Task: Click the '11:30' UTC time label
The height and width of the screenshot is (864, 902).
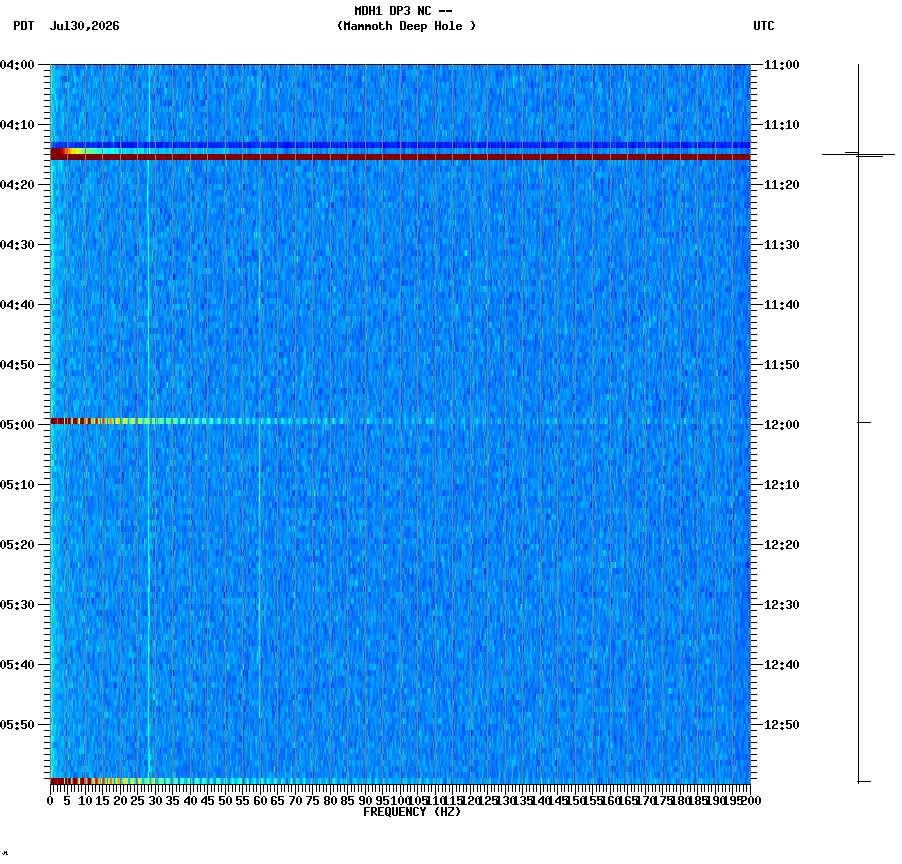Action: coord(782,245)
